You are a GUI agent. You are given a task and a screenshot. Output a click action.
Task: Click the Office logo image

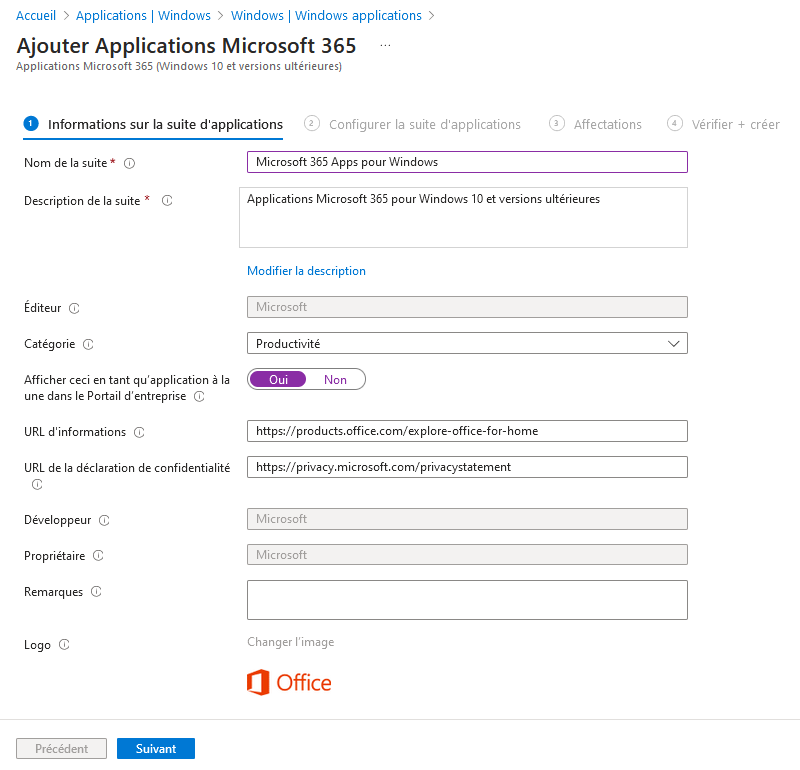pos(289,683)
